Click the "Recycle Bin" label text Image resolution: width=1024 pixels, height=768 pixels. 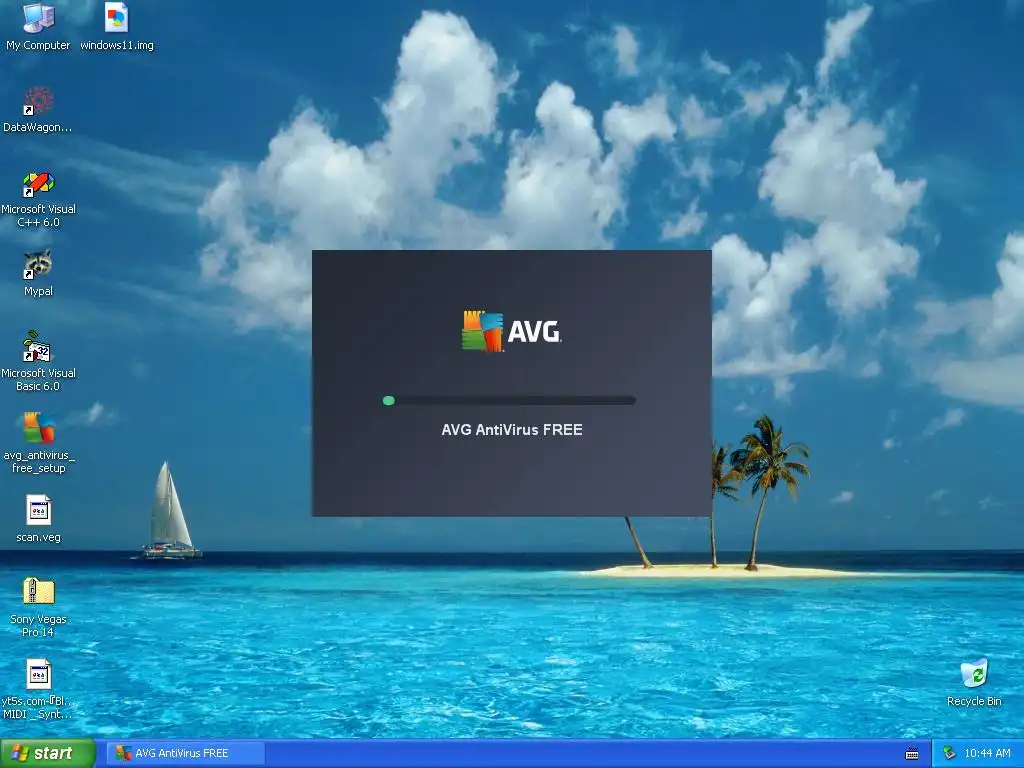(974, 701)
